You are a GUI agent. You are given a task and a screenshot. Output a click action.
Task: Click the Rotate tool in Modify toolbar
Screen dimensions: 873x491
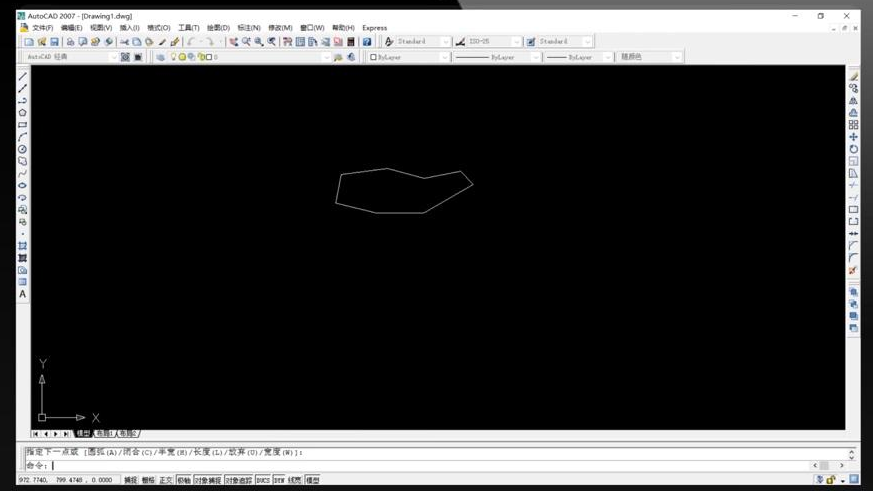click(x=853, y=149)
